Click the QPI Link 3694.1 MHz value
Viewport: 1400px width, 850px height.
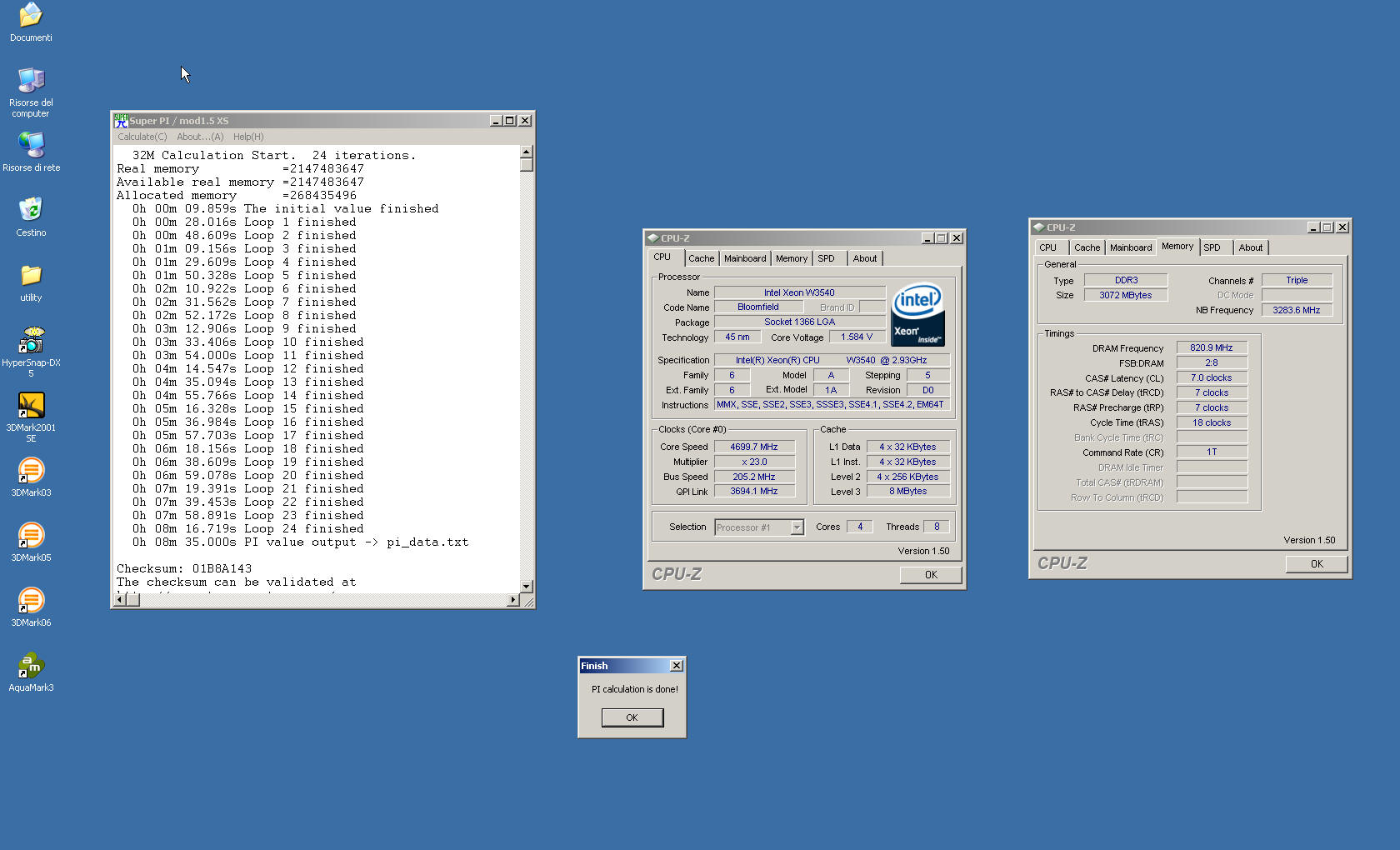(x=754, y=492)
